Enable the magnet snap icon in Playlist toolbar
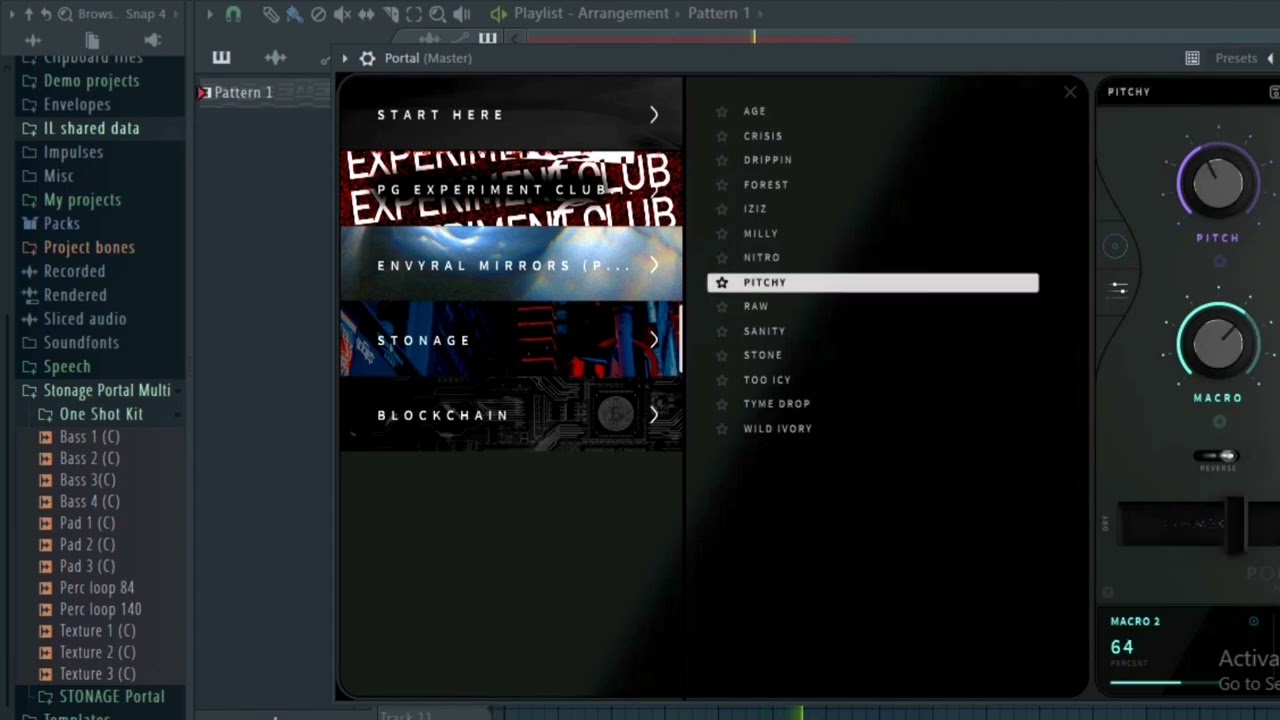Viewport: 1280px width, 720px height. click(233, 14)
